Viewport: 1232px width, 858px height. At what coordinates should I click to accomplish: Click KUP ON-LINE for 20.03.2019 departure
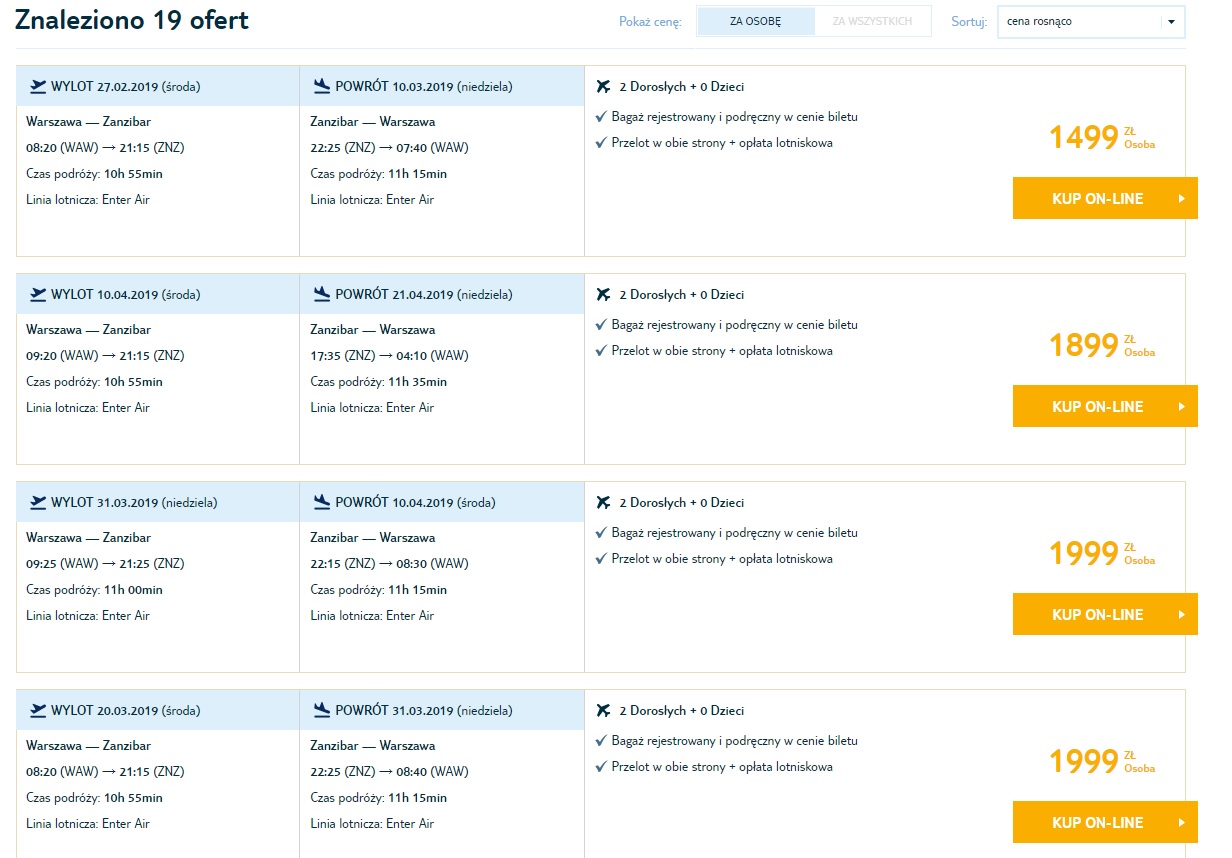click(1105, 822)
